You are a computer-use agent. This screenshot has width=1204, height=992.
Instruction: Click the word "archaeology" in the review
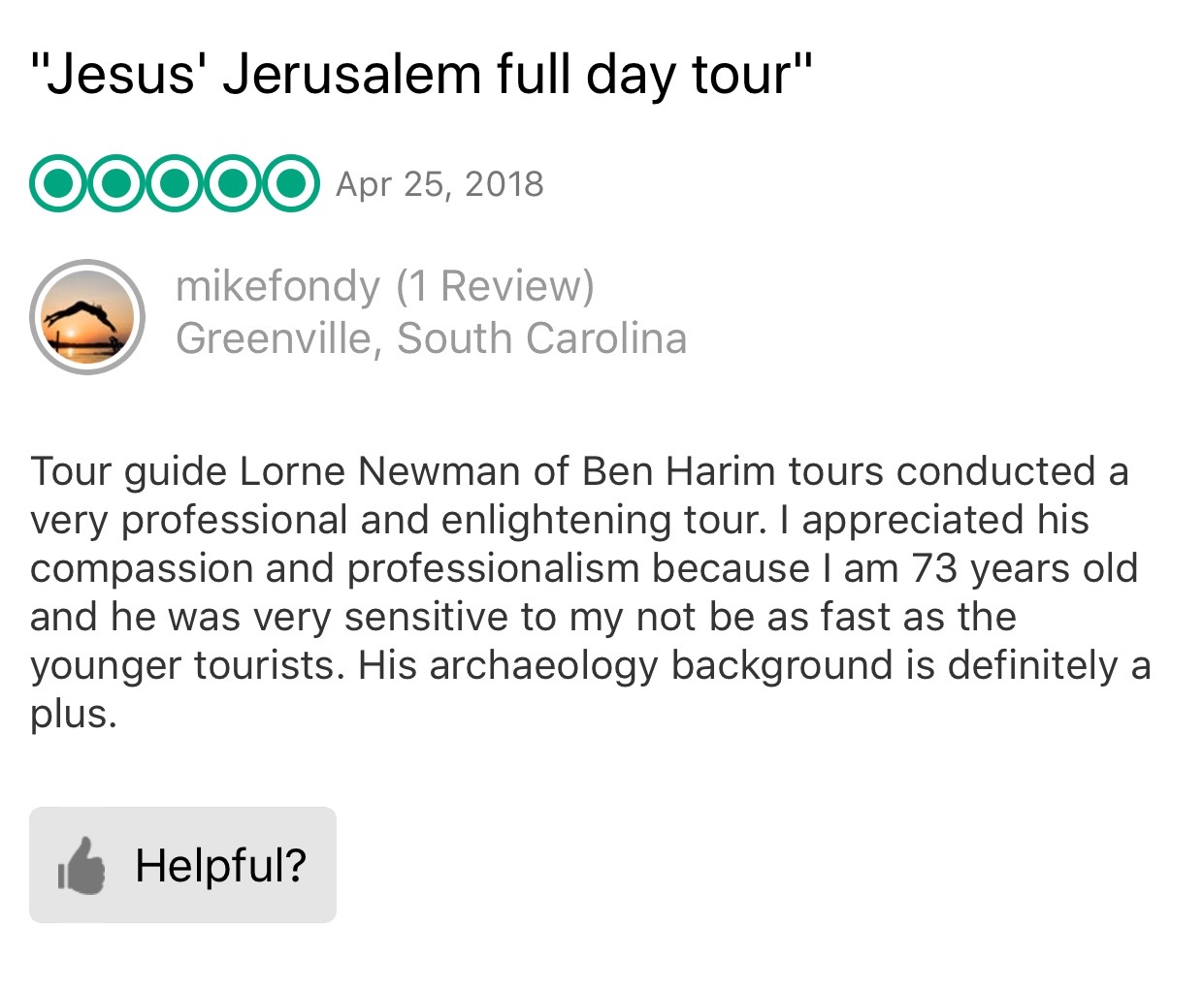[543, 665]
